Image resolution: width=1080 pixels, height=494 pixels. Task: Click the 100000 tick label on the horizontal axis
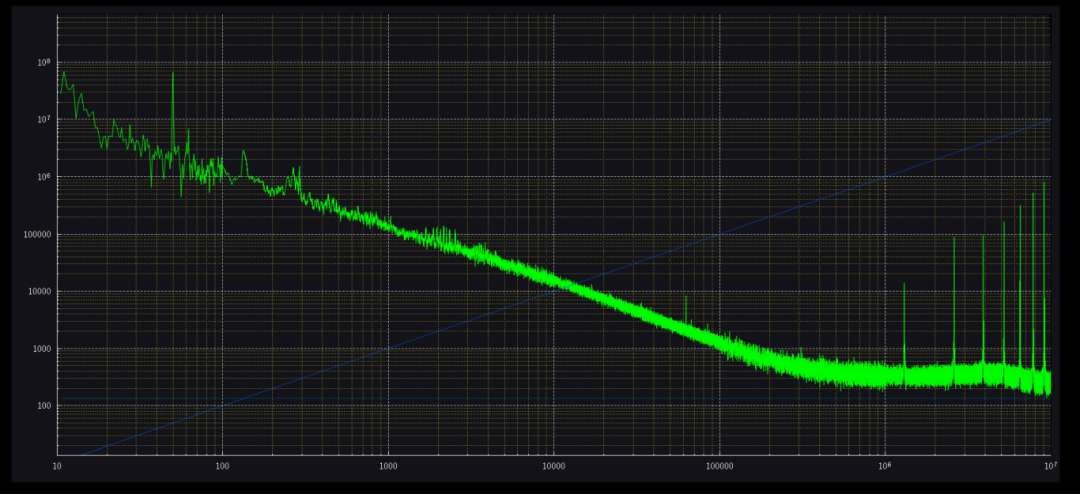coord(719,466)
